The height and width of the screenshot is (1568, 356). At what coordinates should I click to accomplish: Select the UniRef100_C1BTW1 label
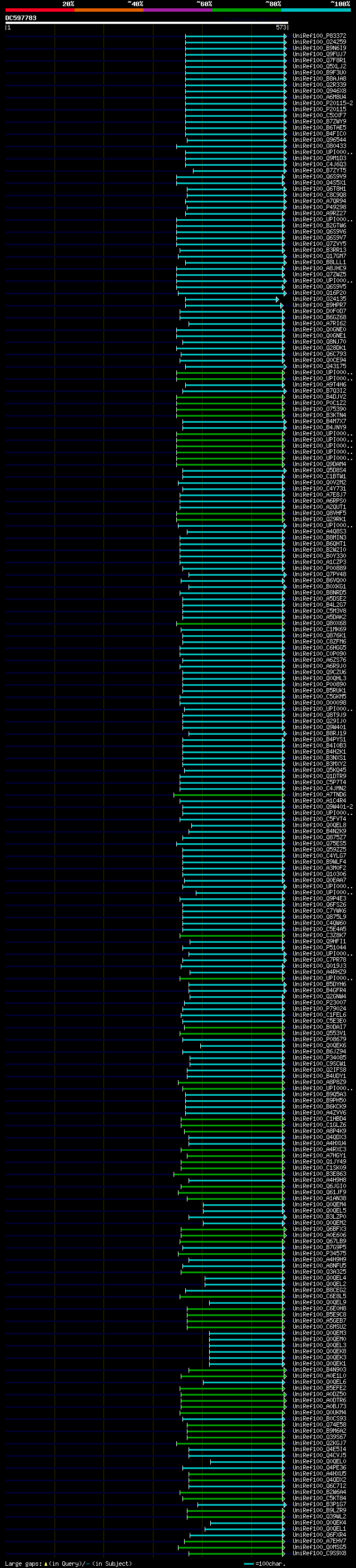click(x=319, y=477)
